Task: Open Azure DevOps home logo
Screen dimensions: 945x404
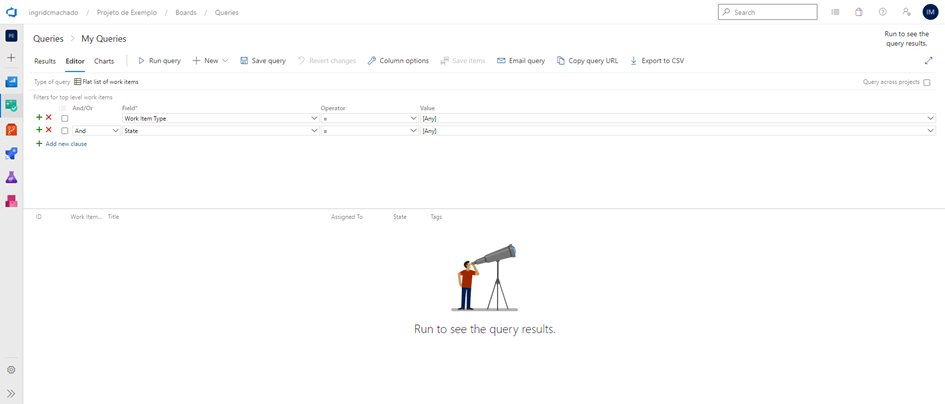Action: (x=11, y=12)
